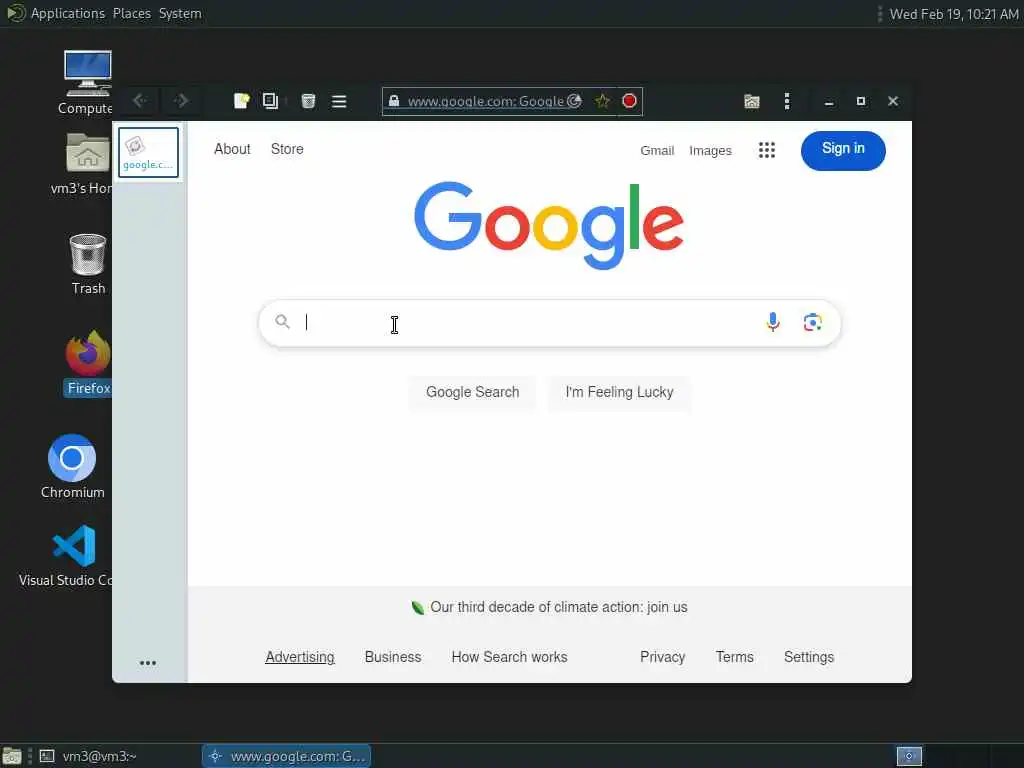Switch to vm3@vm3 terminal in taskbar
1024x768 pixels.
tap(89, 756)
